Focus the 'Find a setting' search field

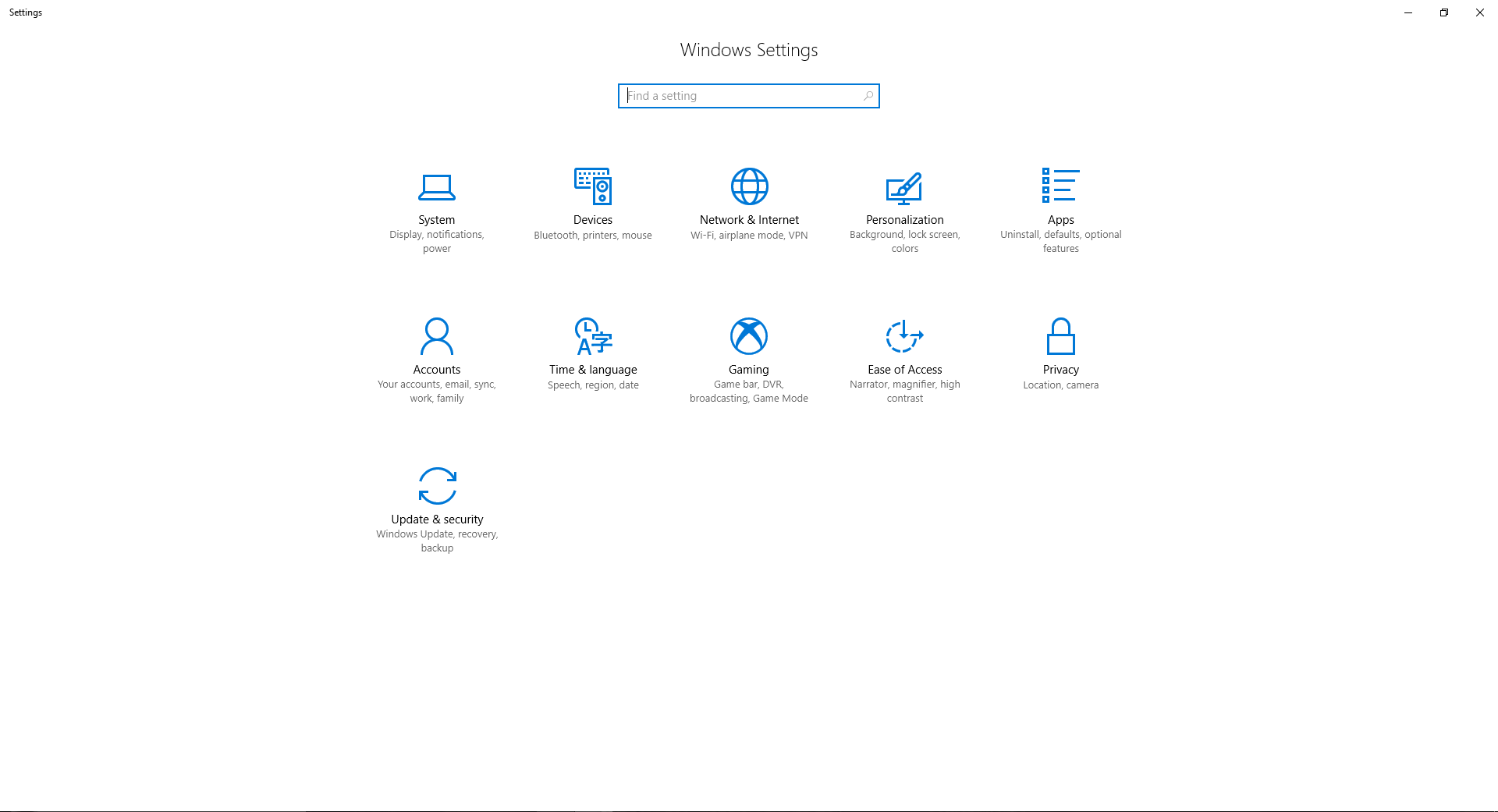click(x=749, y=96)
